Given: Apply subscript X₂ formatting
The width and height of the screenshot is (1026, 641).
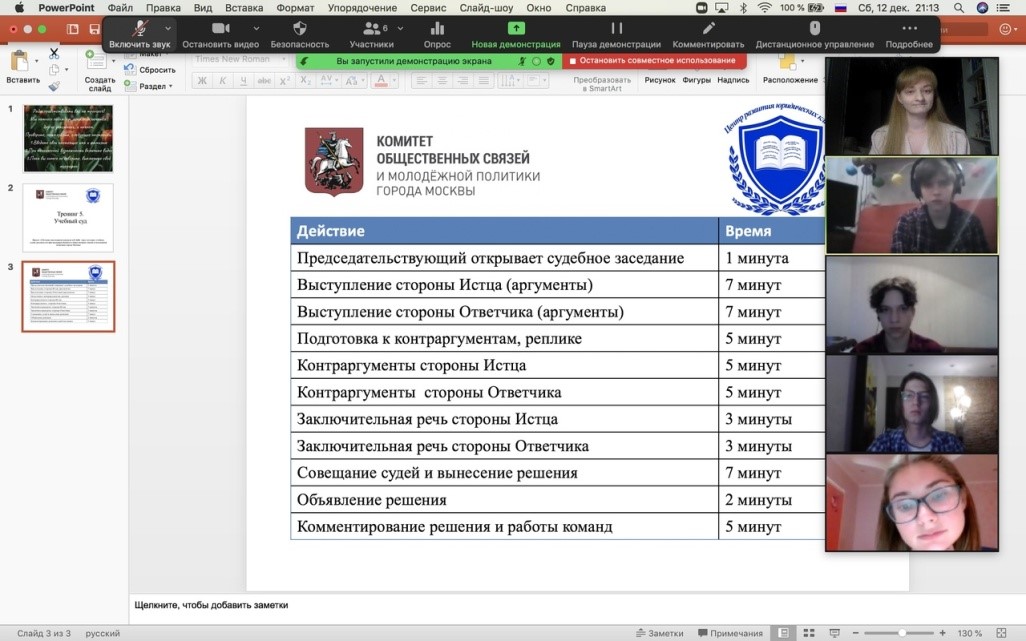Looking at the screenshot, I should (x=306, y=80).
